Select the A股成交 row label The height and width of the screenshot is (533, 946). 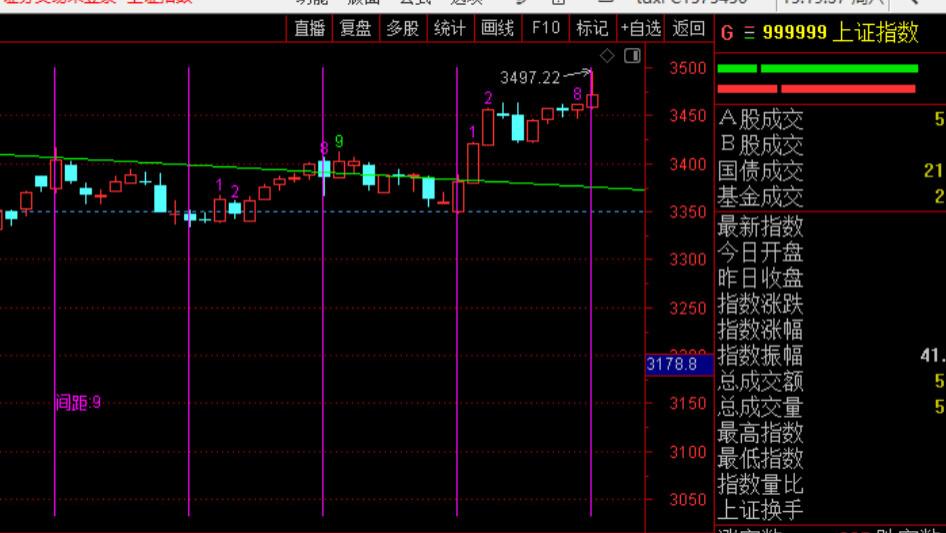click(761, 120)
